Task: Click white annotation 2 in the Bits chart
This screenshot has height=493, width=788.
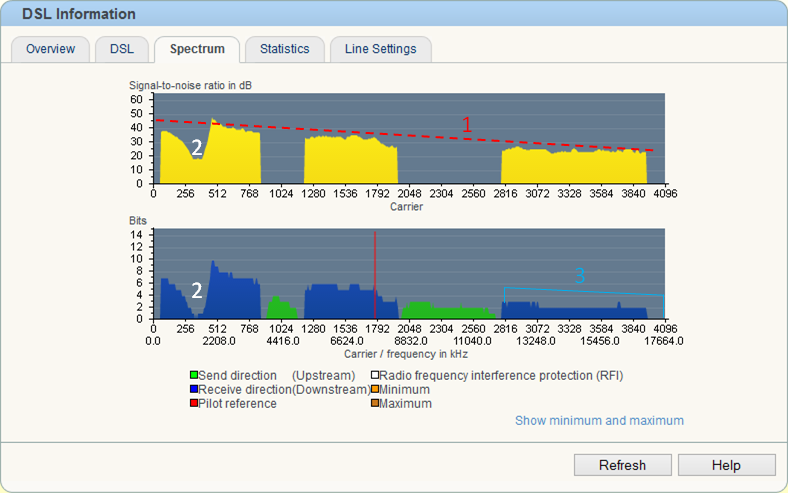Action: point(197,291)
